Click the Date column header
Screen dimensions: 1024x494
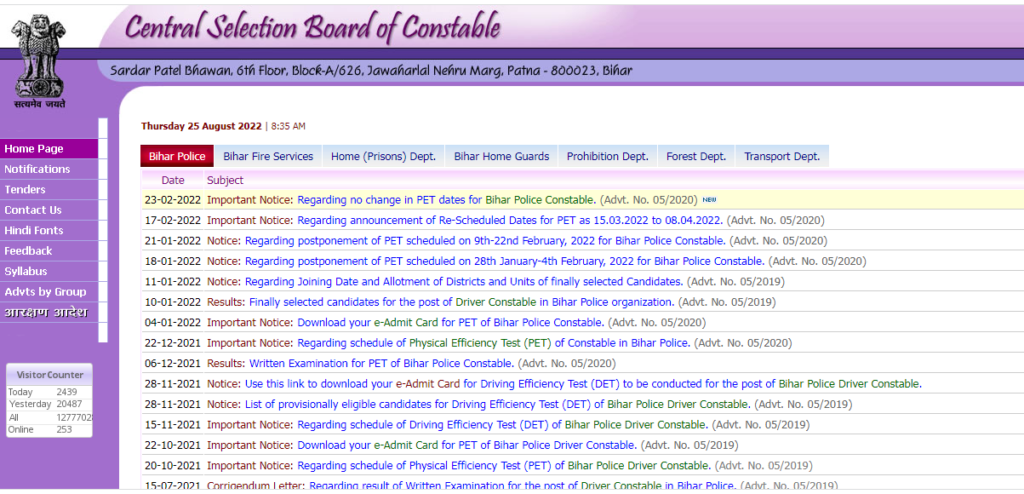coord(173,180)
